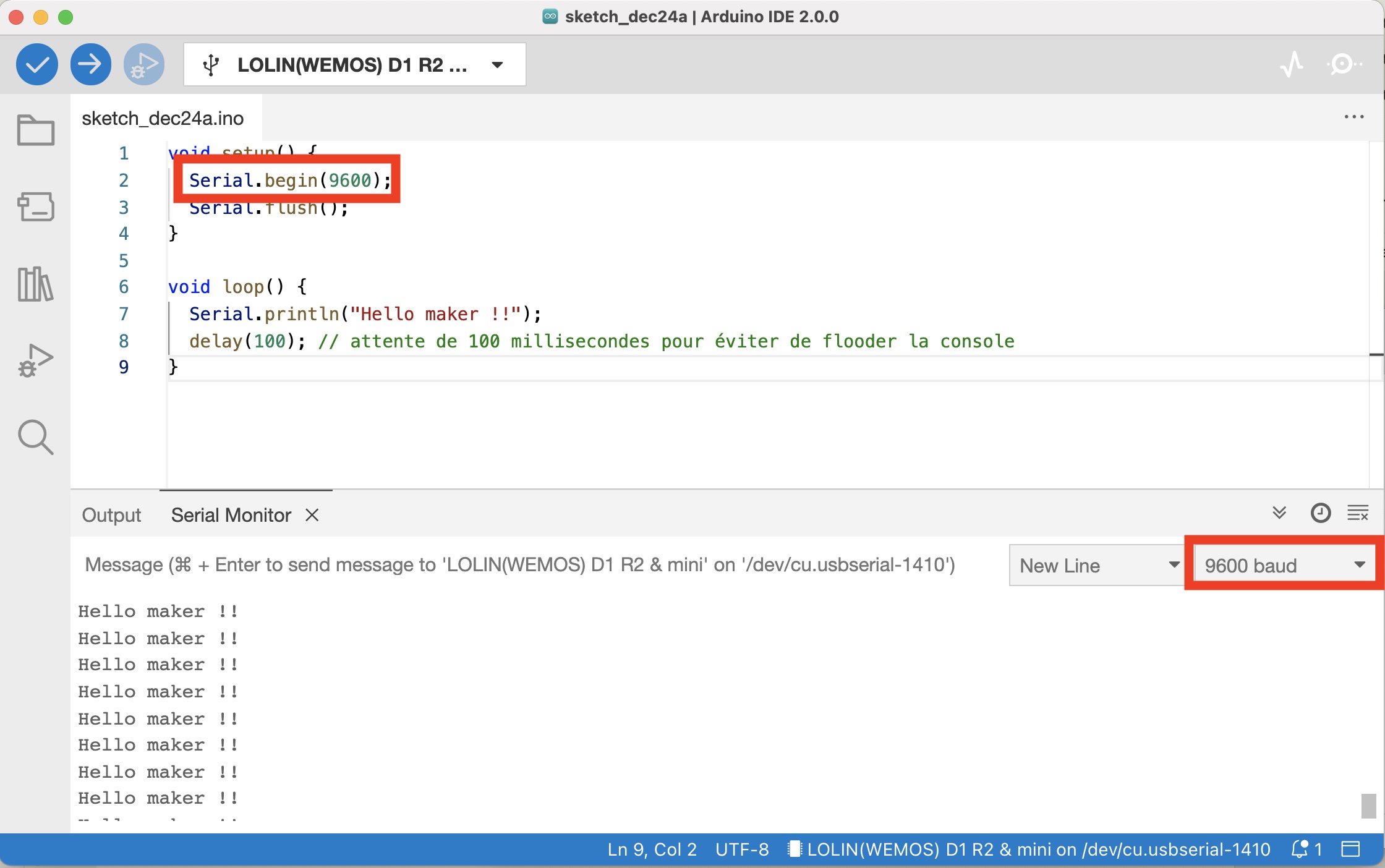This screenshot has height=868, width=1385.
Task: Toggle timestamp clock icon in Serial Monitor
Action: pos(1321,513)
